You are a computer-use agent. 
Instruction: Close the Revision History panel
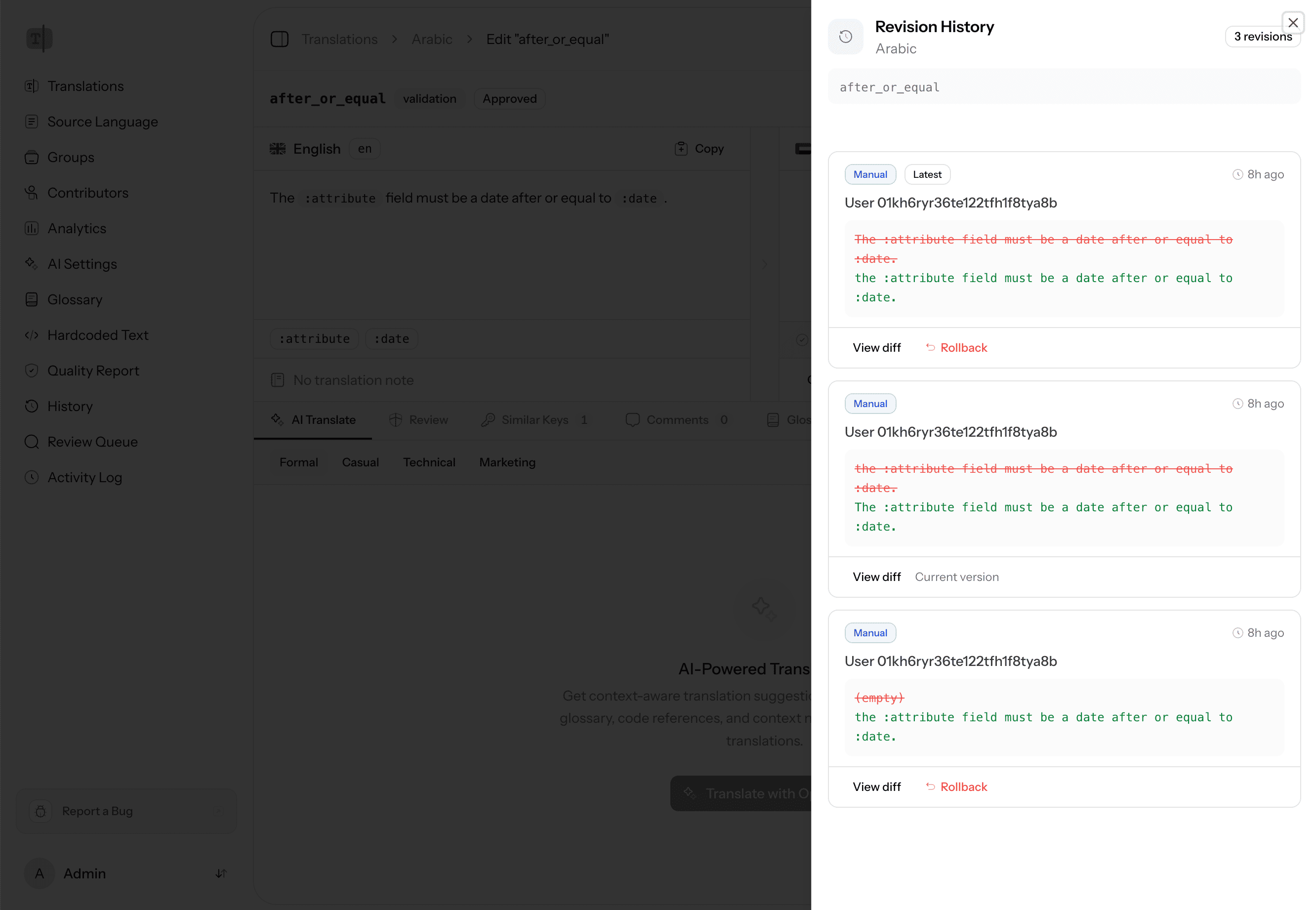[1293, 23]
